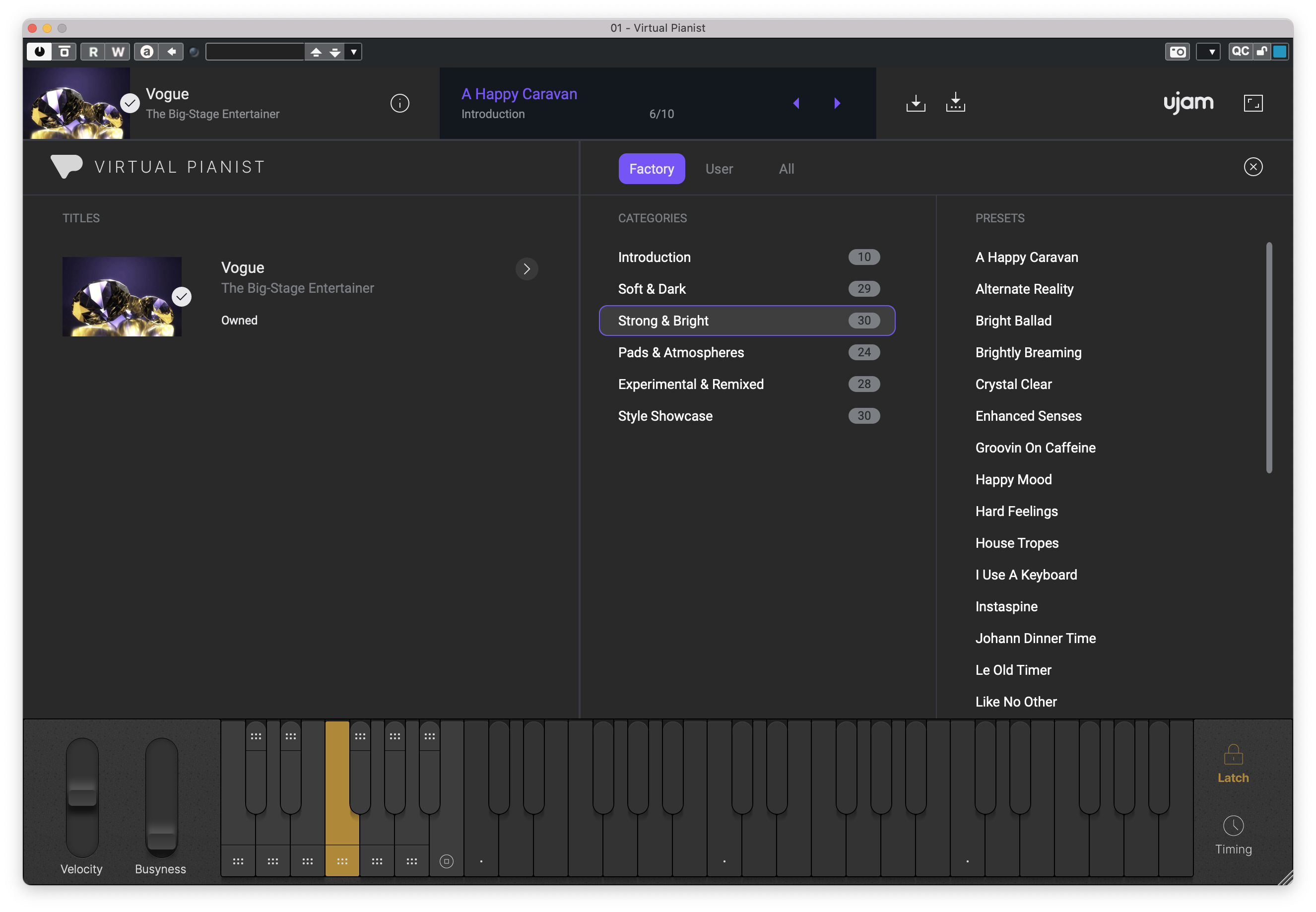Click the Virtual Pianist logo icon
Screen dimensions: 1316x912
[x=66, y=166]
